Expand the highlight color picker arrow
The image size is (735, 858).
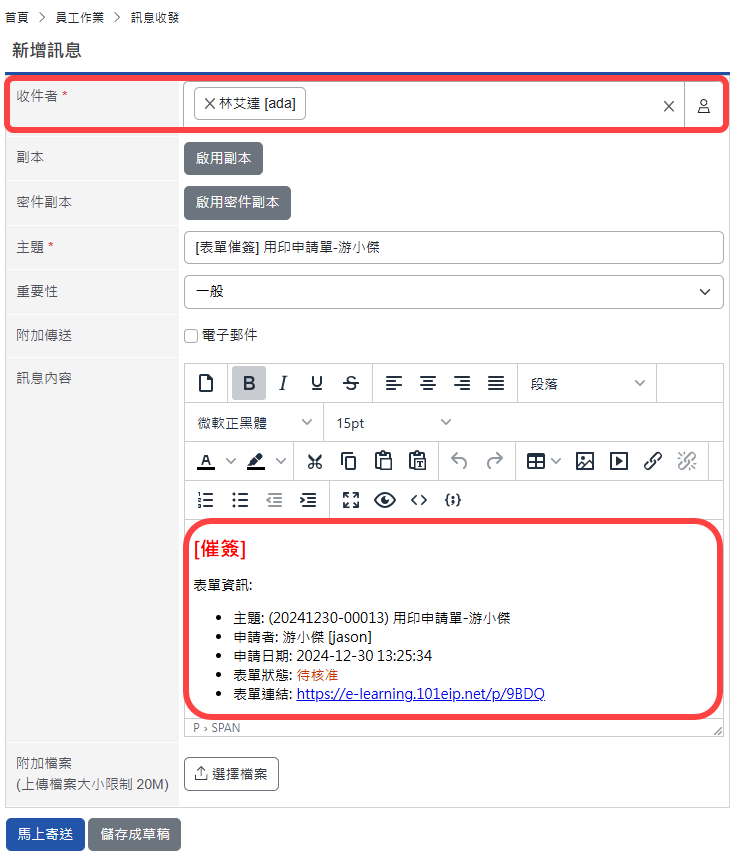click(x=281, y=461)
